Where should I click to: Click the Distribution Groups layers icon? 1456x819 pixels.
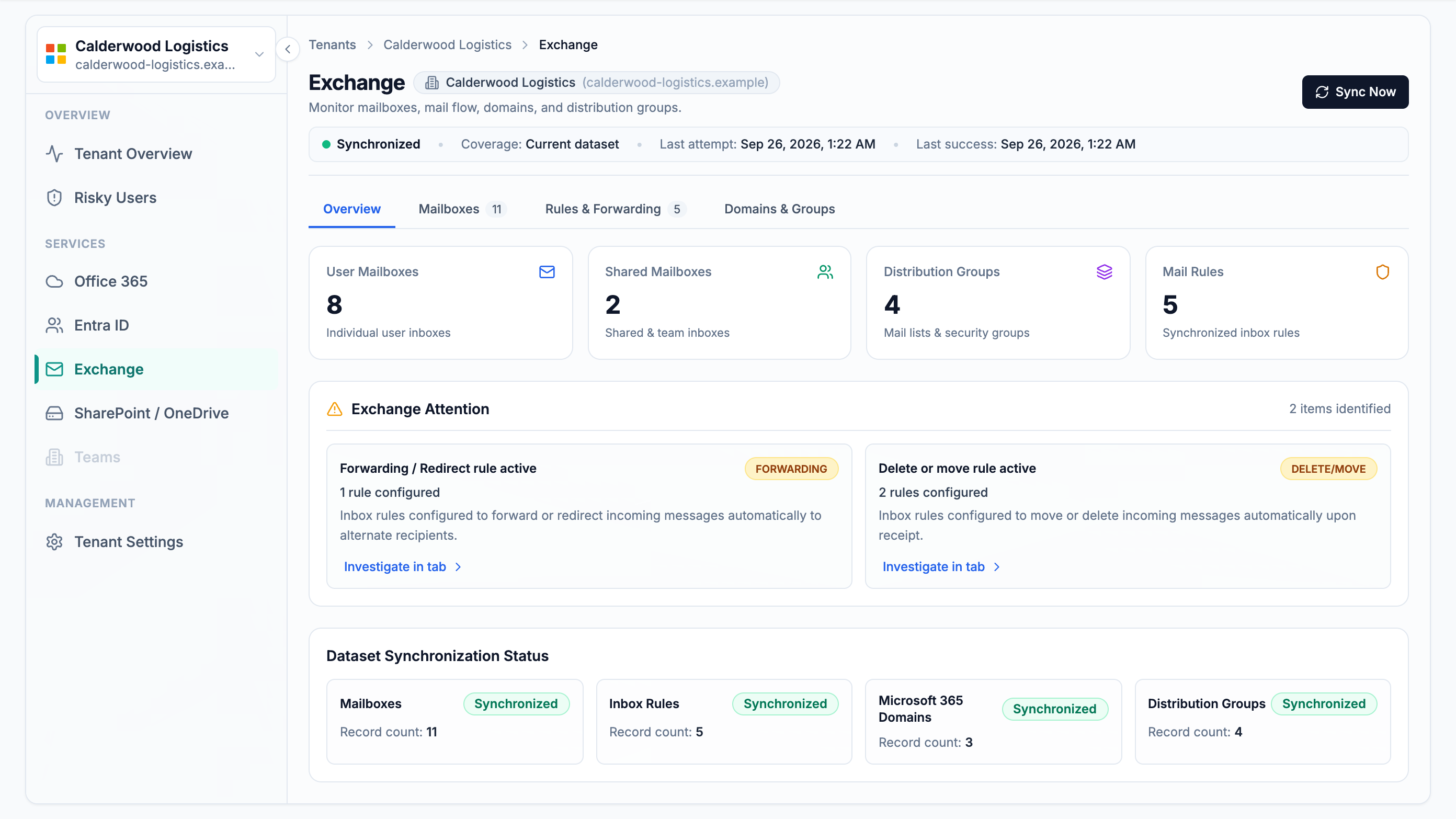[x=1104, y=272]
